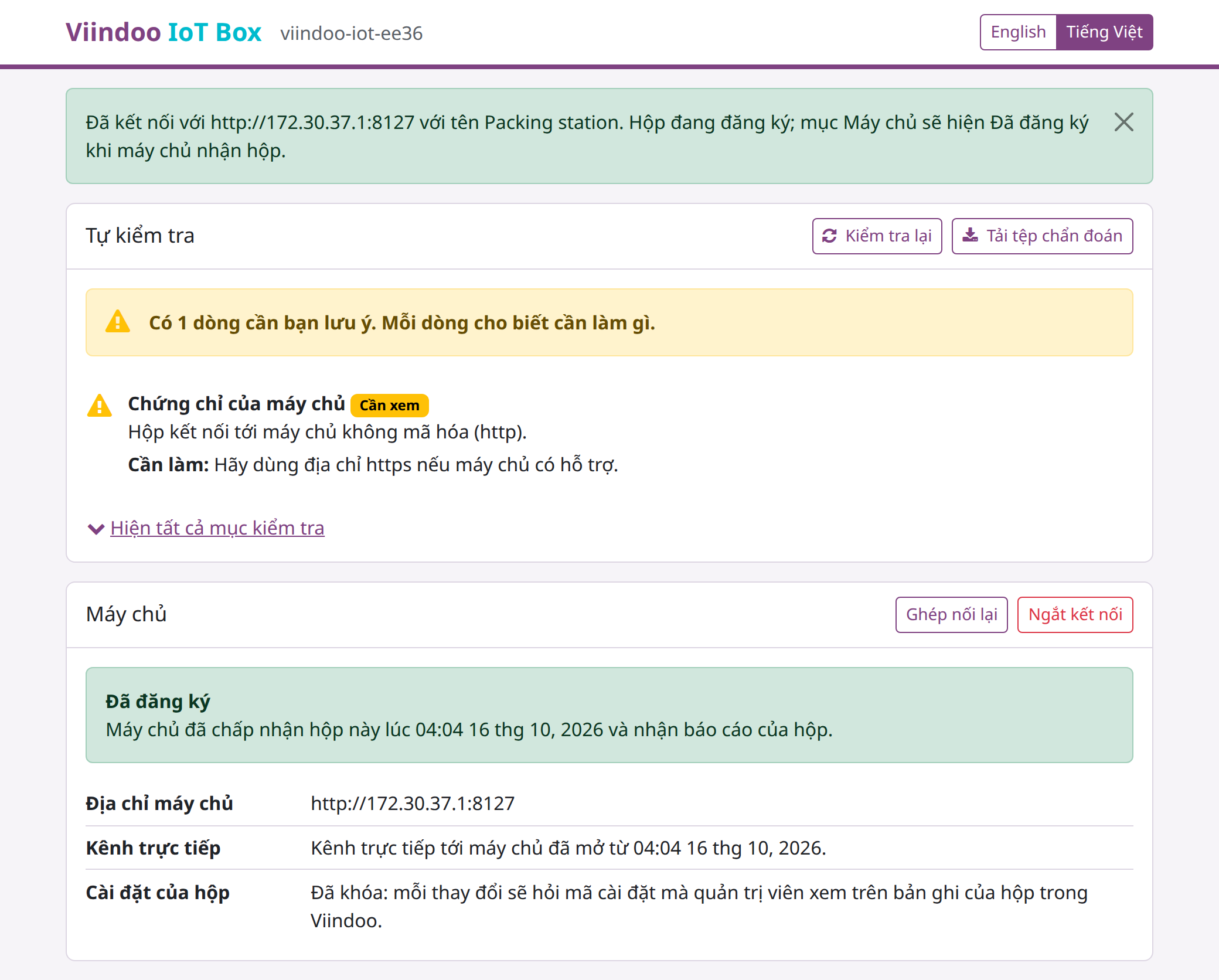Image resolution: width=1219 pixels, height=980 pixels.
Task: Click the server address http://172.30.37.1:8127 value
Action: [x=413, y=804]
